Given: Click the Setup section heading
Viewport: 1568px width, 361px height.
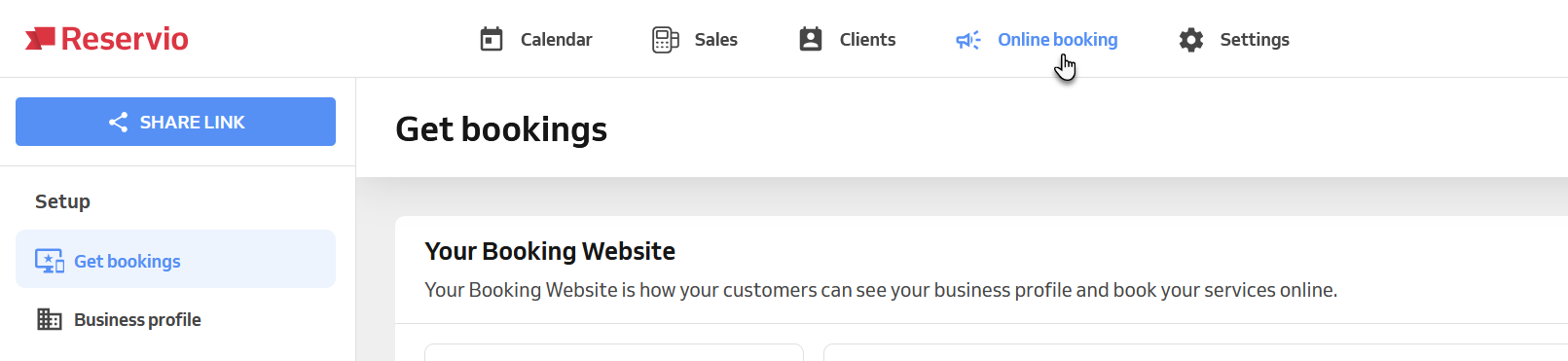Looking at the screenshot, I should pos(62,201).
